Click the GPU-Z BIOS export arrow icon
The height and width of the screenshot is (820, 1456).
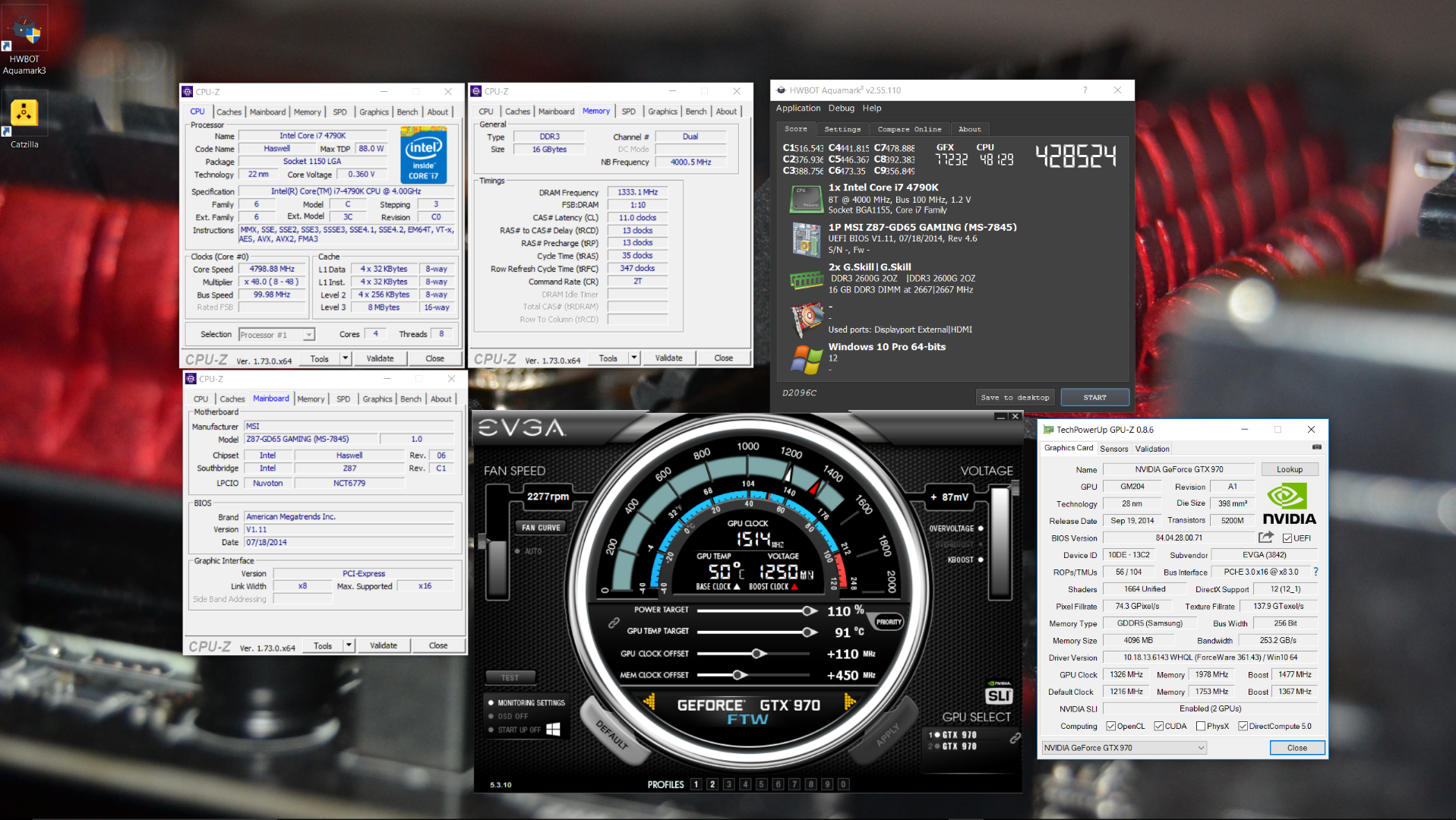(1265, 537)
